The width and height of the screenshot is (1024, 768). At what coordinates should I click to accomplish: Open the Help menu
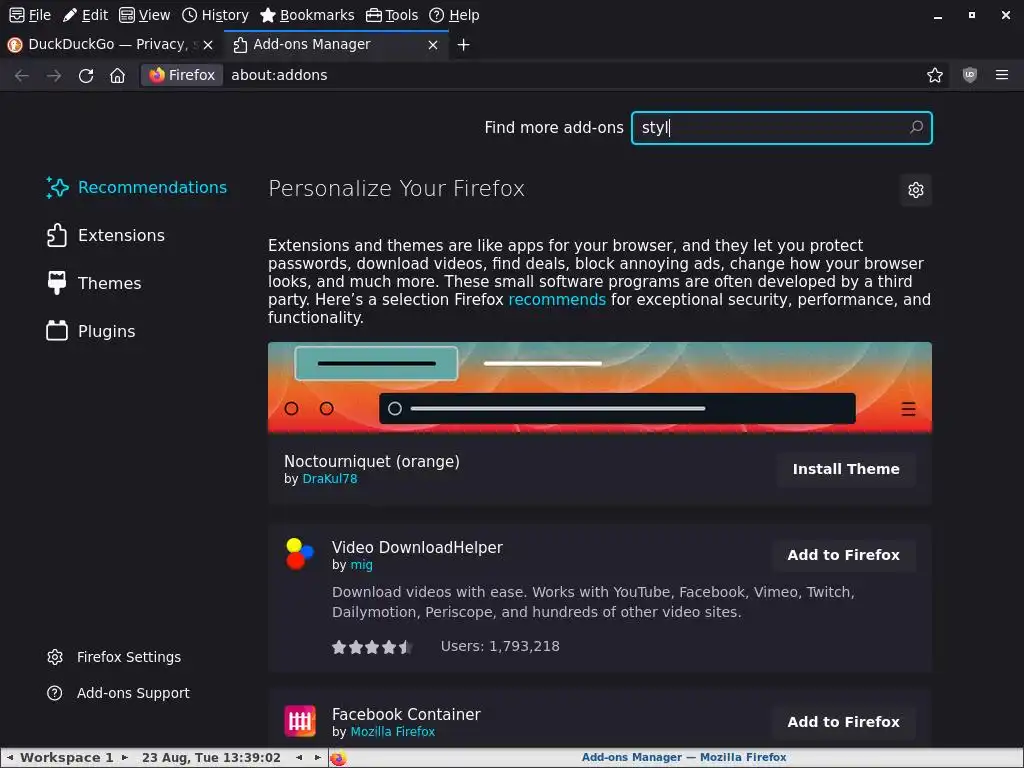[x=455, y=15]
